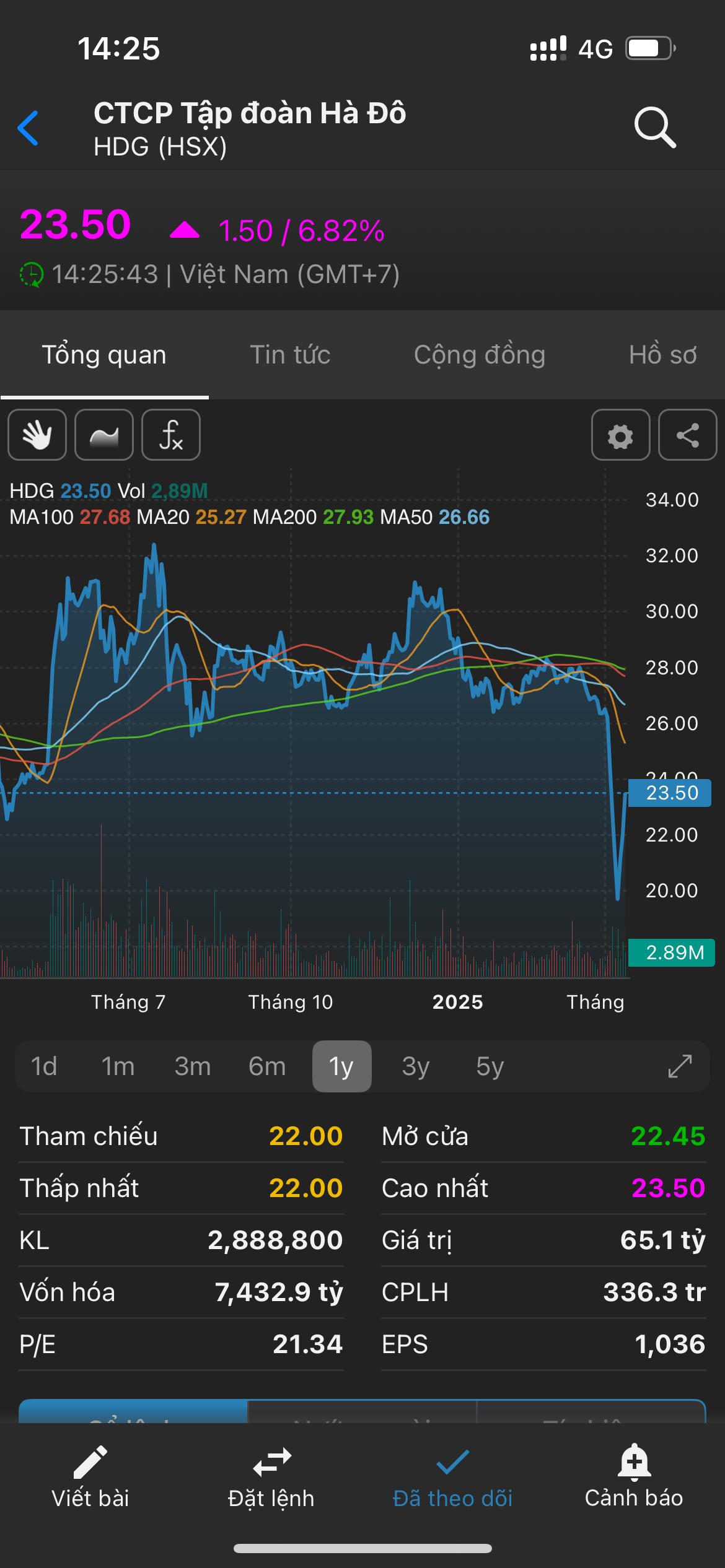Viewport: 725px width, 1568px height.
Task: Select the 1d time range
Action: point(44,1066)
